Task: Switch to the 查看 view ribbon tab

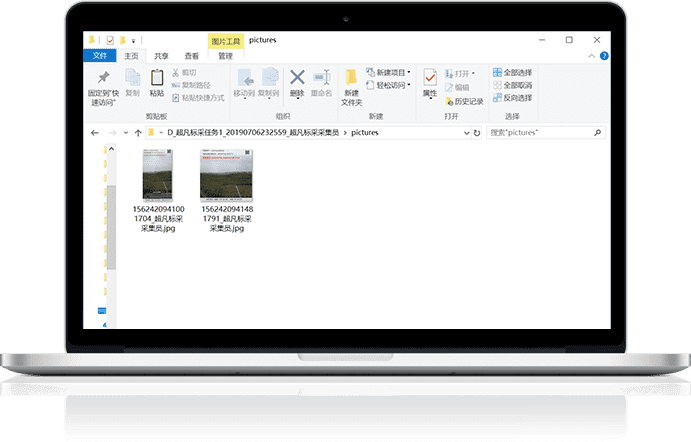Action: [x=191, y=56]
